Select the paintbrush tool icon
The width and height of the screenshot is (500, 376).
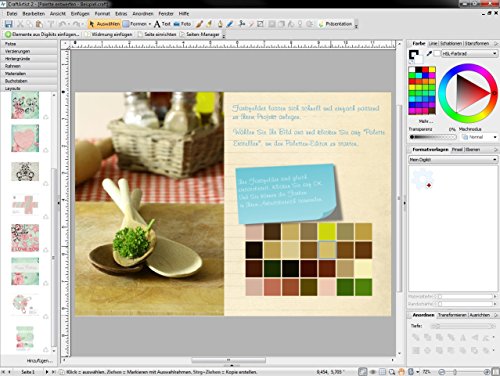[199, 24]
